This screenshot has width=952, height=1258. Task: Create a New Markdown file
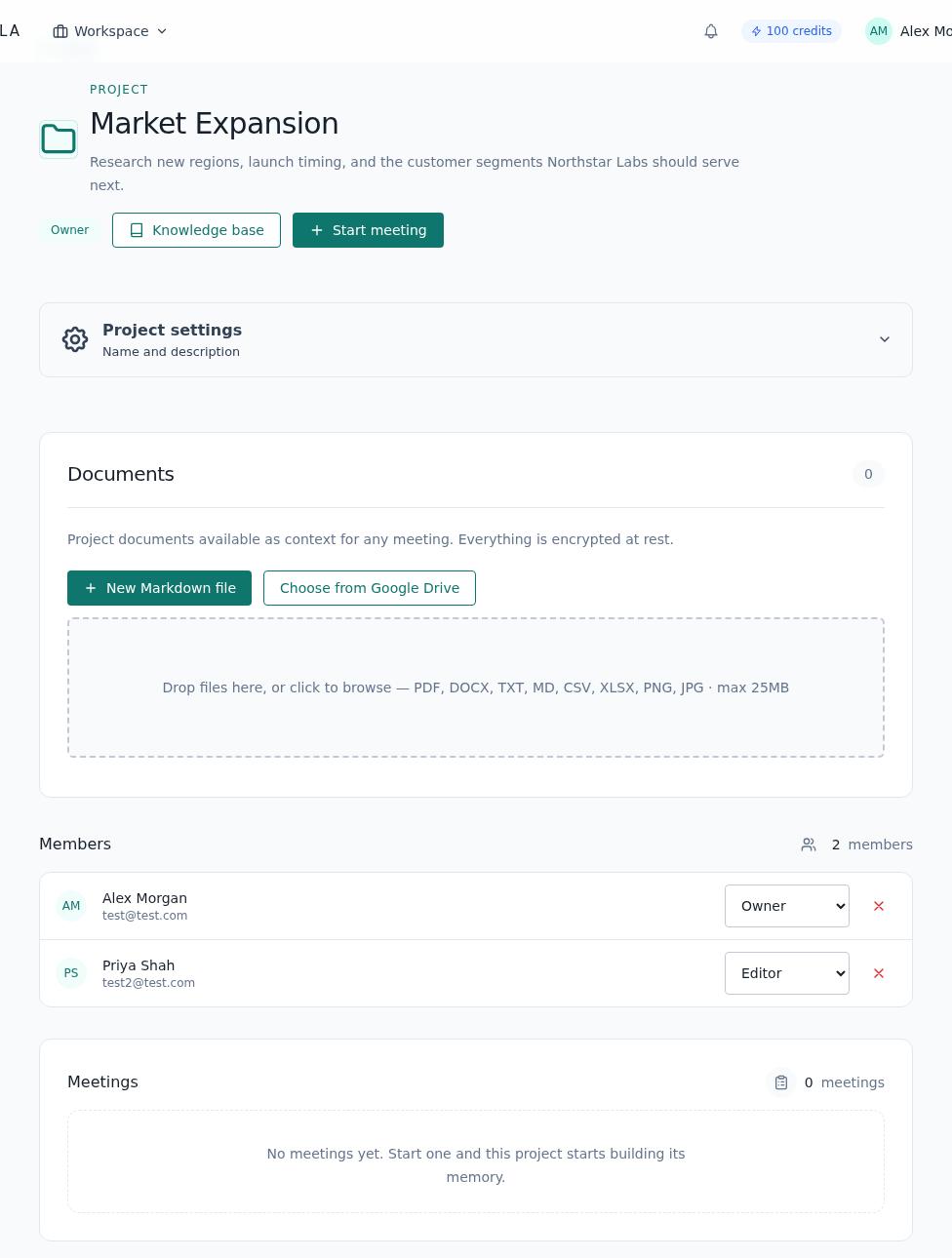159,588
